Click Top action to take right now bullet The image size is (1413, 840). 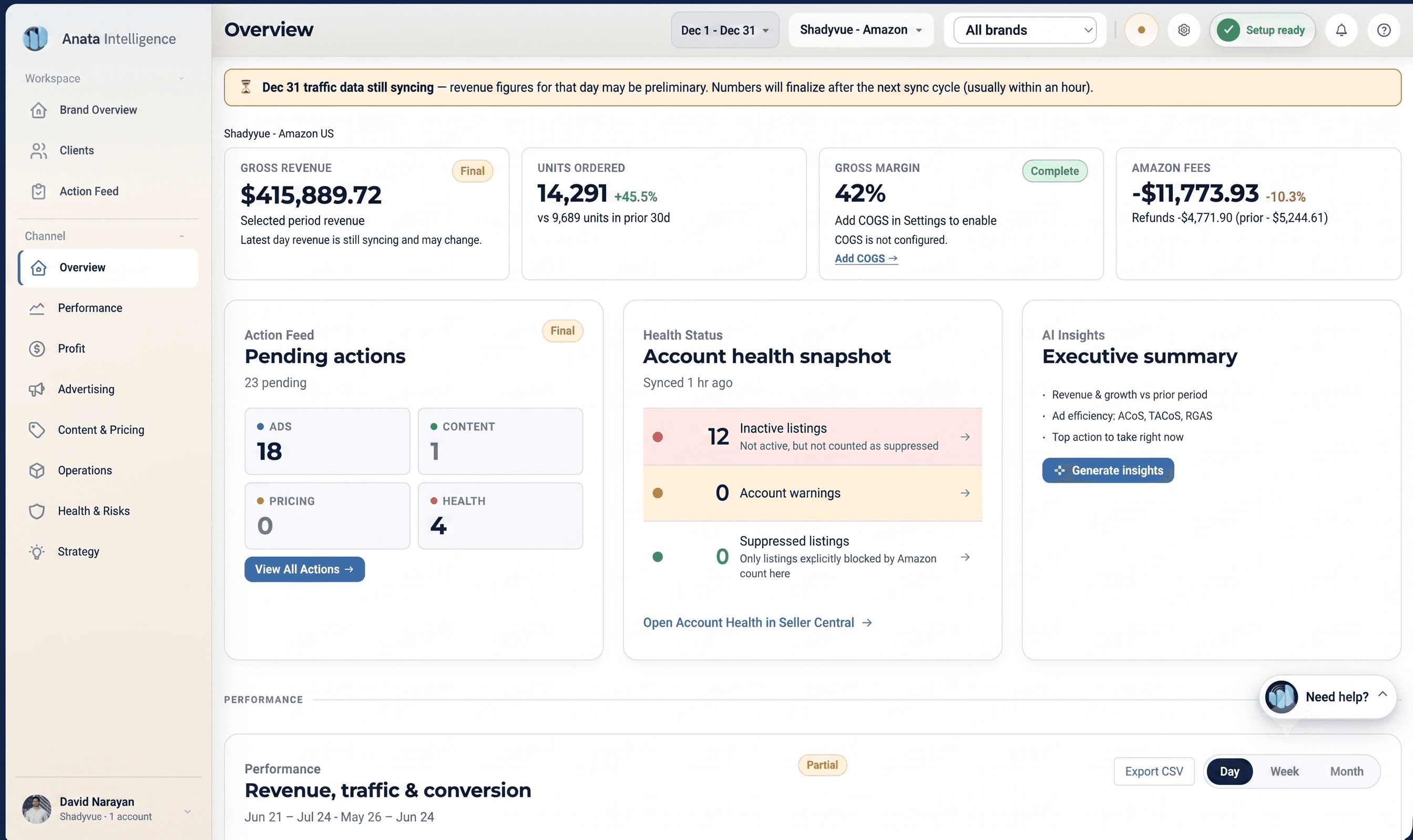click(1117, 437)
